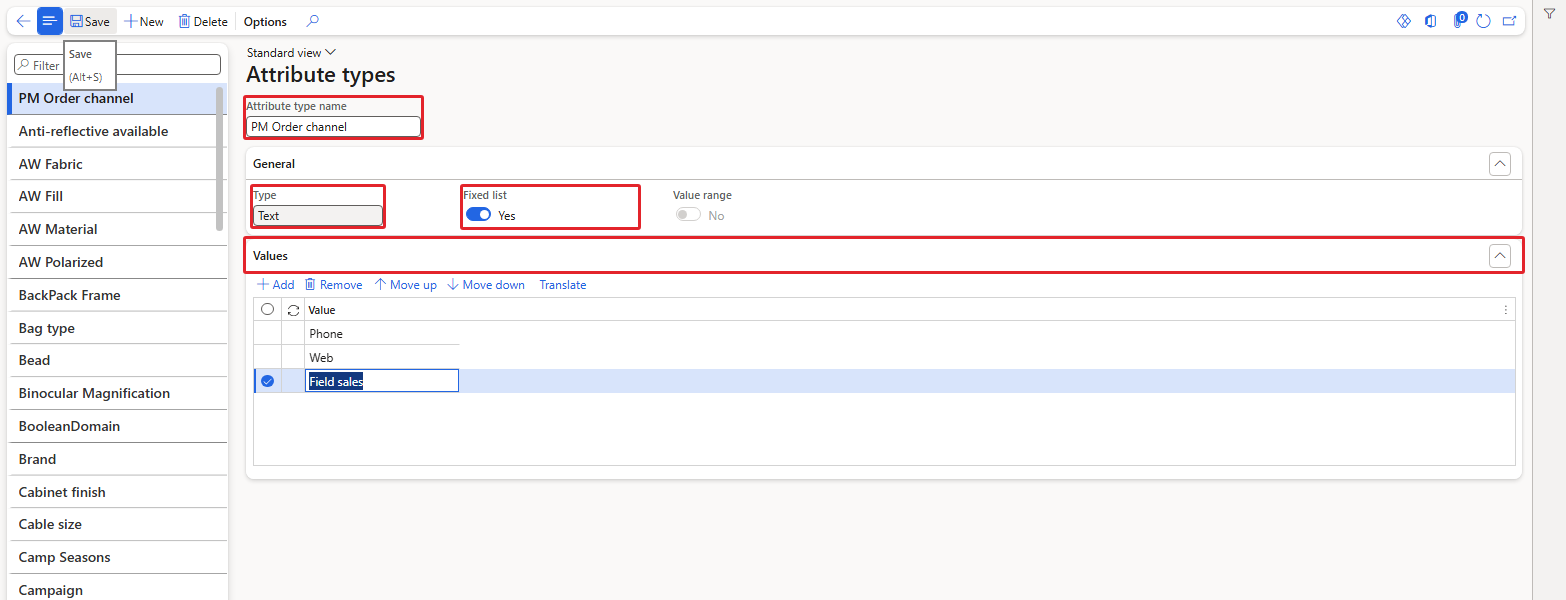
Task: Refresh the page with the refresh icon
Action: point(1484,21)
